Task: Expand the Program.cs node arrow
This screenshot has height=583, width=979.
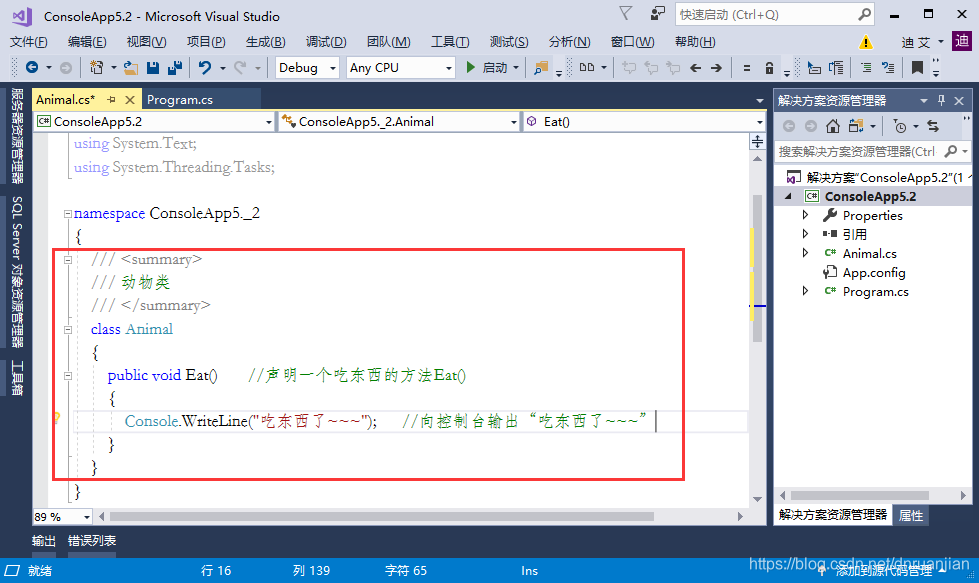Action: pyautogui.click(x=805, y=291)
